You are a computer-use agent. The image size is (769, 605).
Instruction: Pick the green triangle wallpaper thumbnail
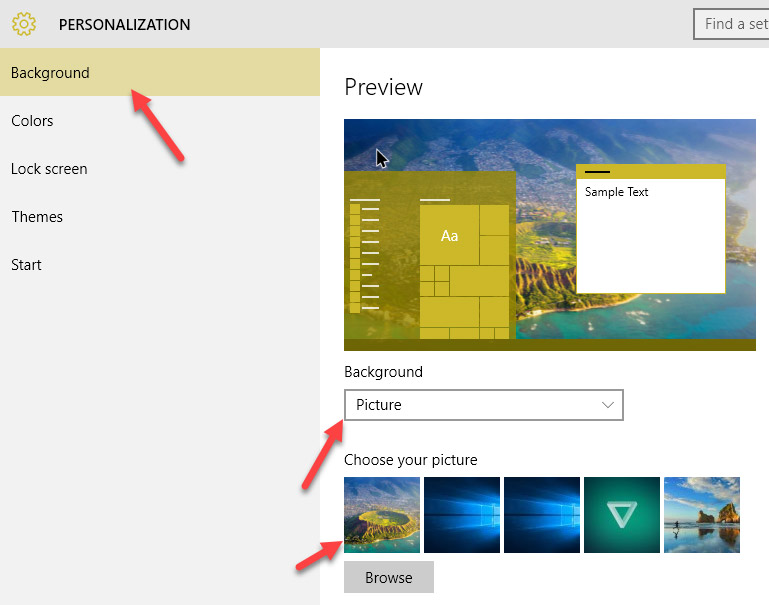[622, 515]
